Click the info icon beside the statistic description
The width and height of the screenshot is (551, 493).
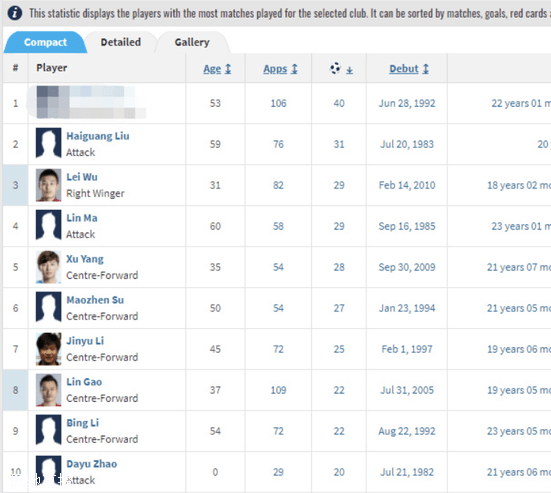(15, 13)
